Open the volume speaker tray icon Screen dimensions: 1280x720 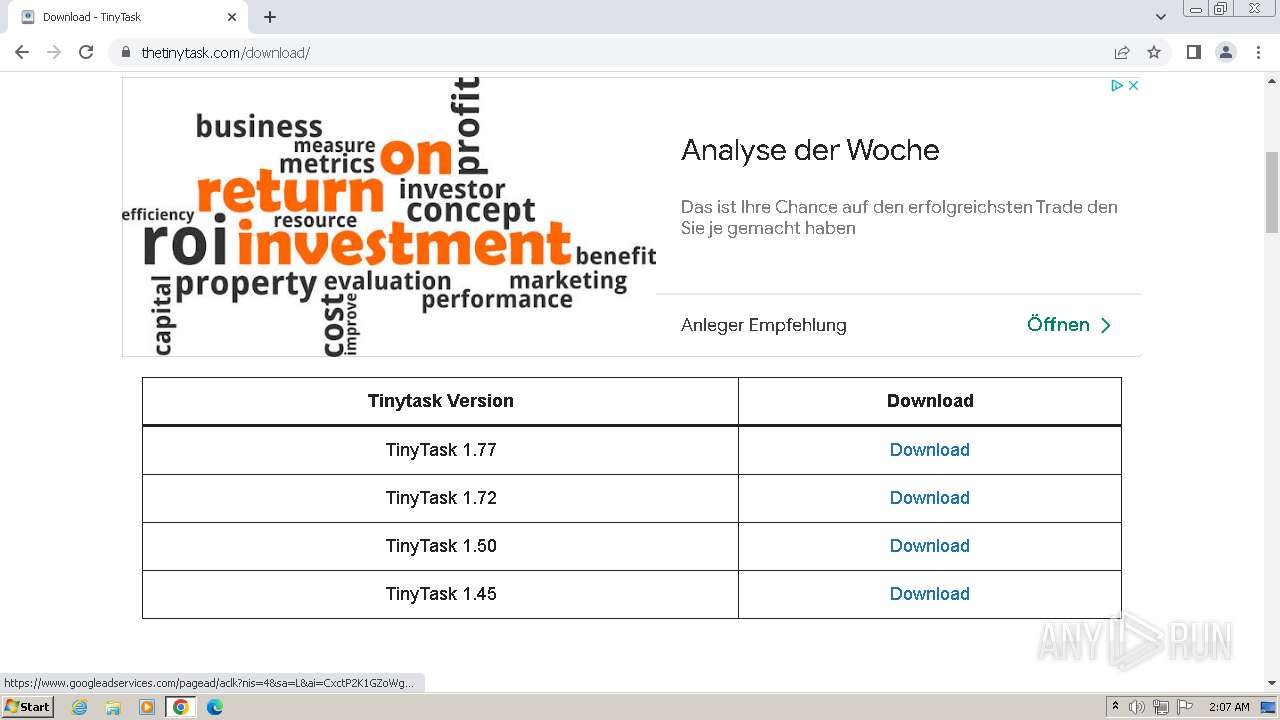tap(1137, 707)
